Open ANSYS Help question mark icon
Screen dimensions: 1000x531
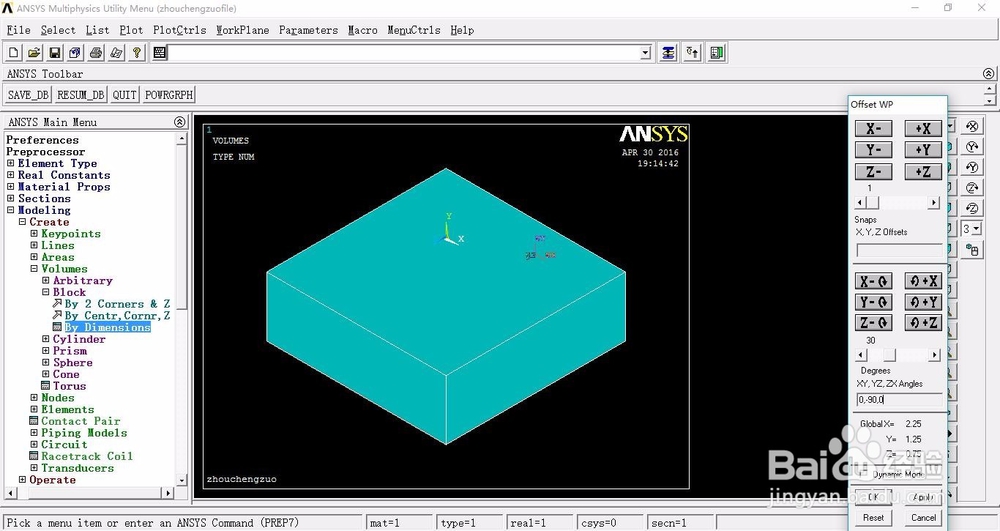[136, 53]
